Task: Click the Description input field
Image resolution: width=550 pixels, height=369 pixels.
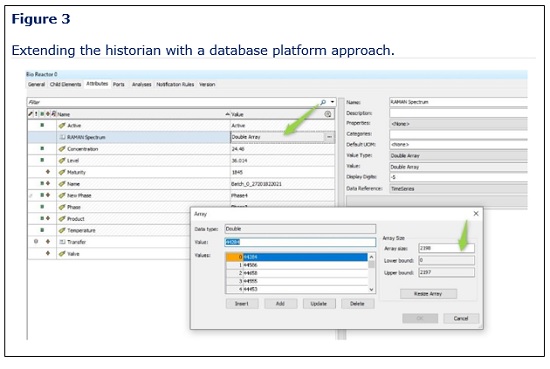Action: (x=458, y=113)
